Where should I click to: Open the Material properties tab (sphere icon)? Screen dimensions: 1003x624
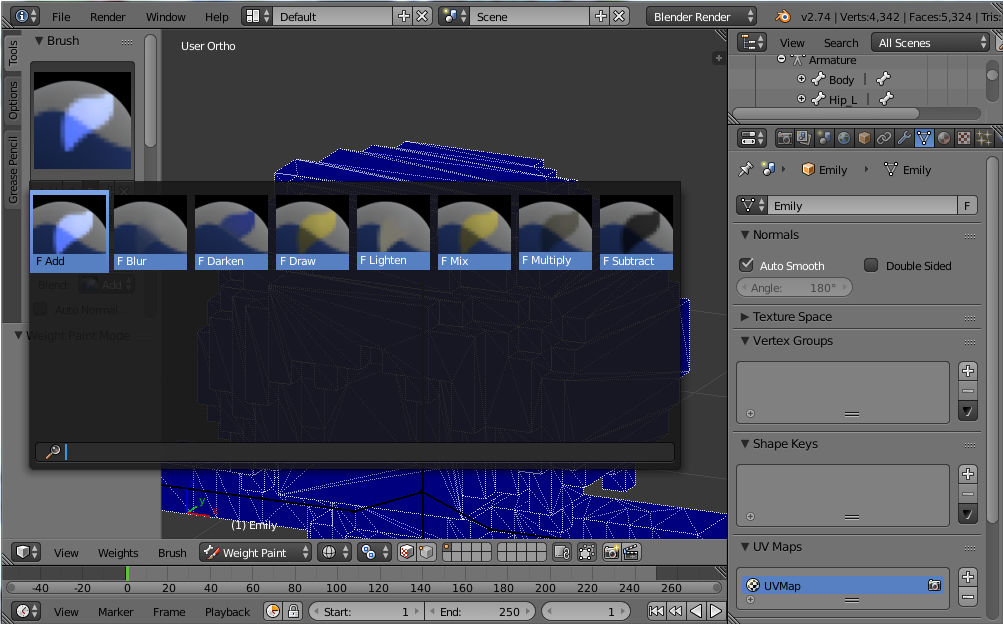[x=944, y=138]
